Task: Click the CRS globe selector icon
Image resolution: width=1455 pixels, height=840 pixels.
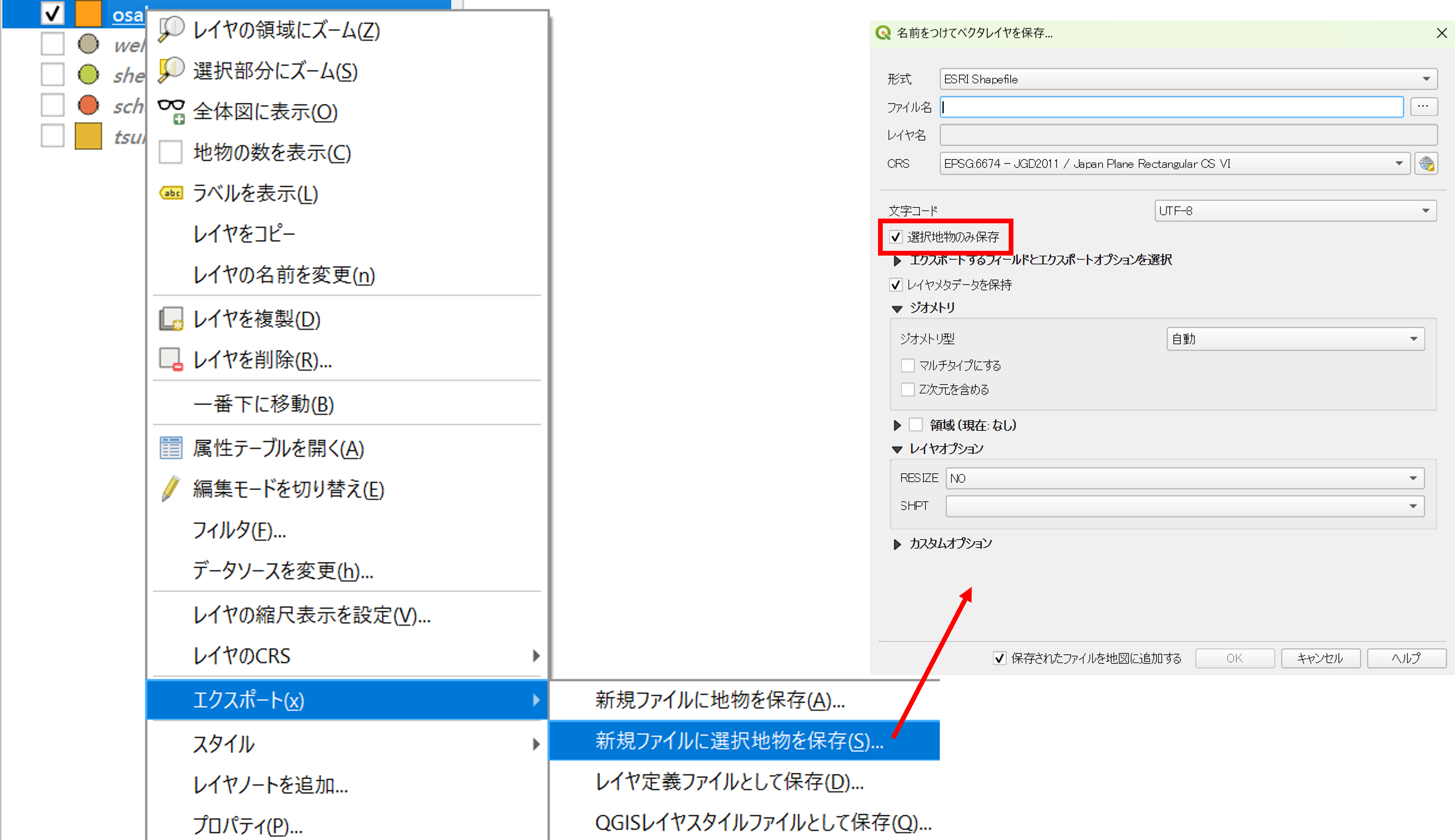Action: click(x=1426, y=164)
